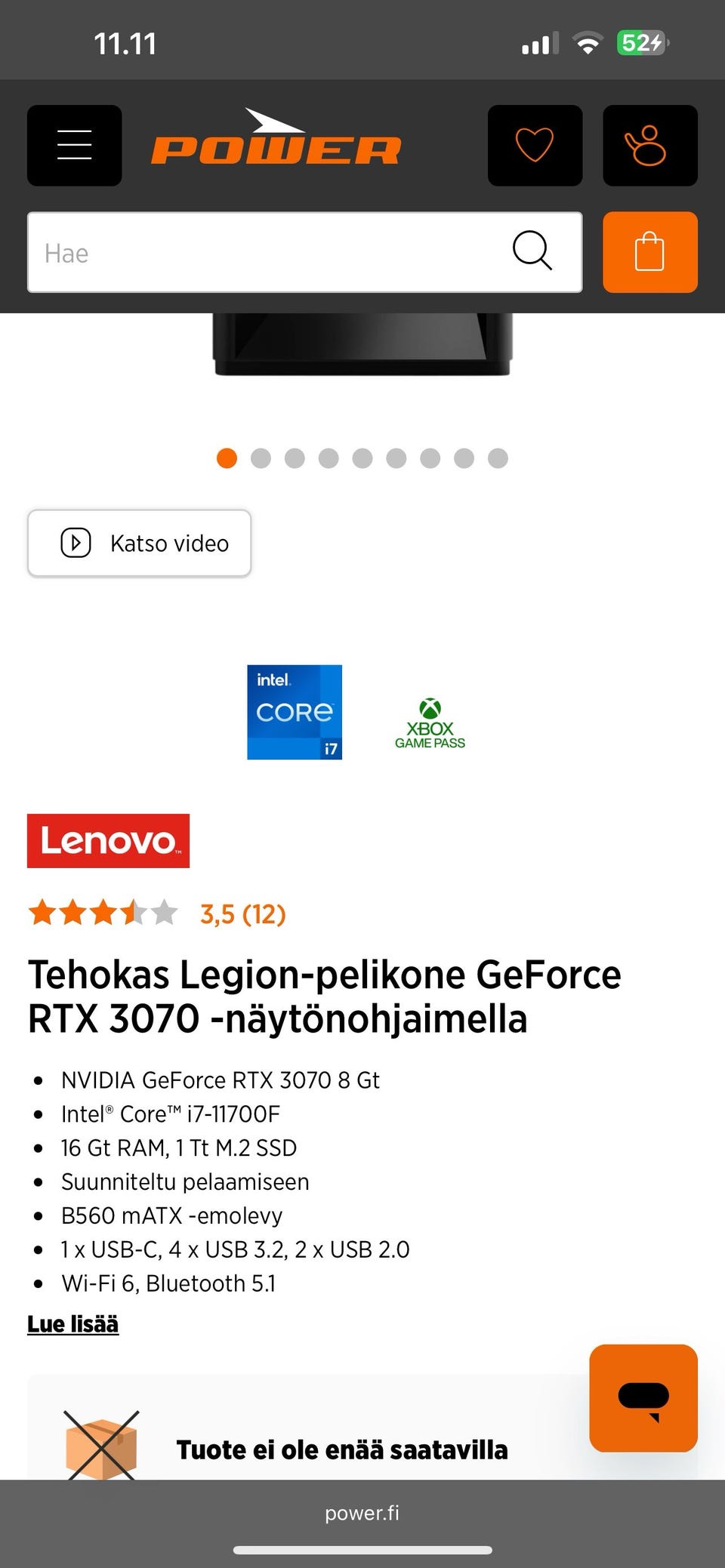Tap the Intel Core i7 badge

[x=295, y=712]
